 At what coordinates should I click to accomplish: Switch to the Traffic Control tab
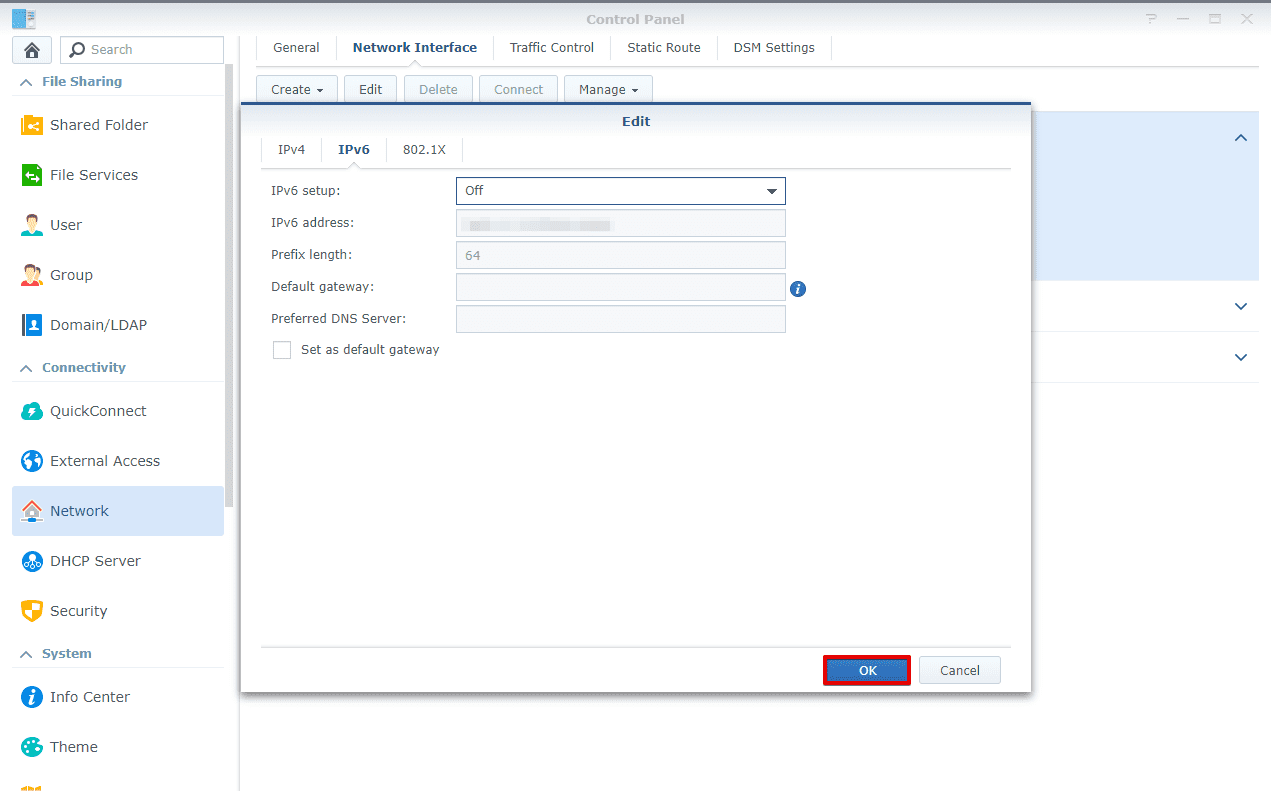551,47
